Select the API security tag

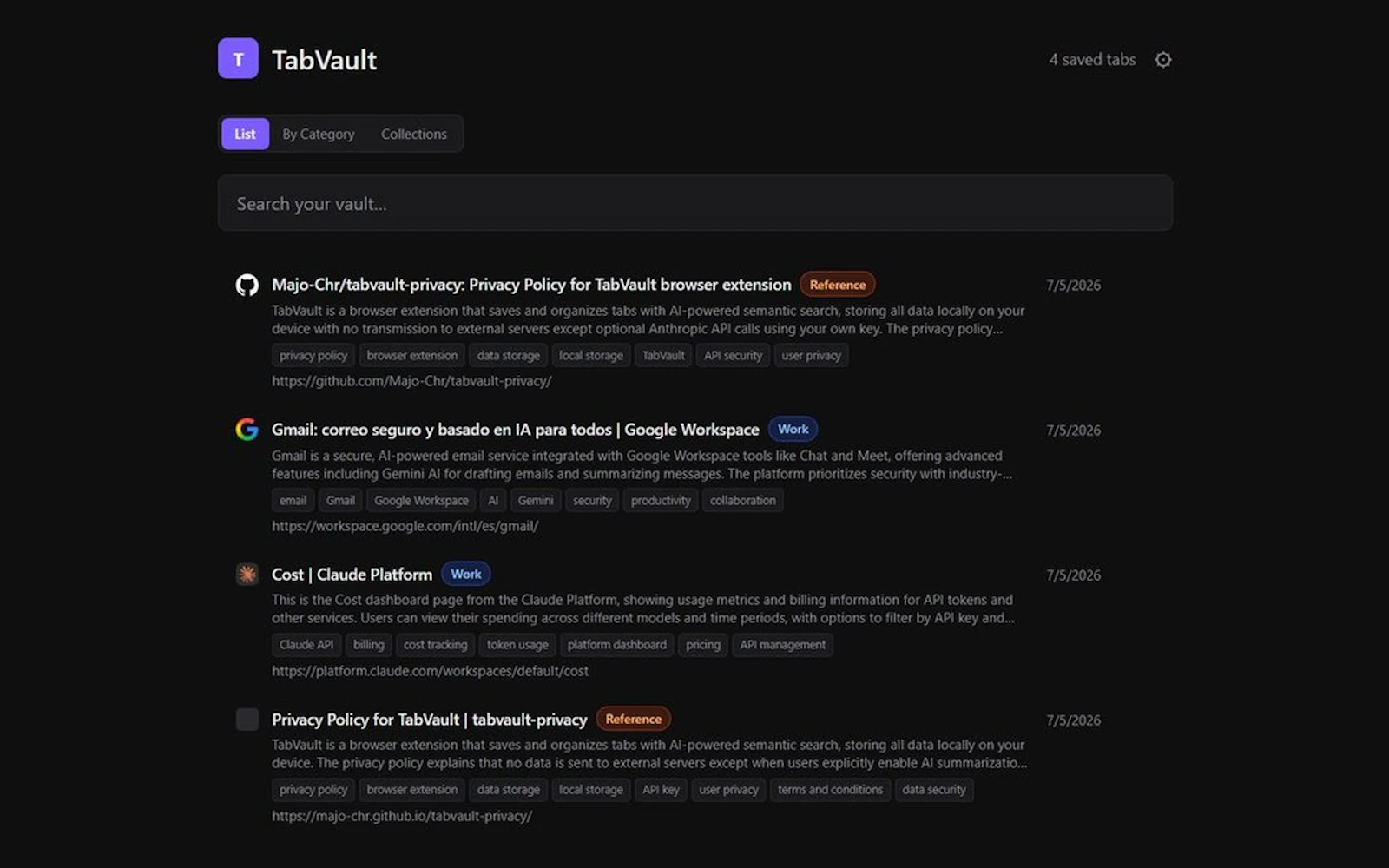[733, 355]
